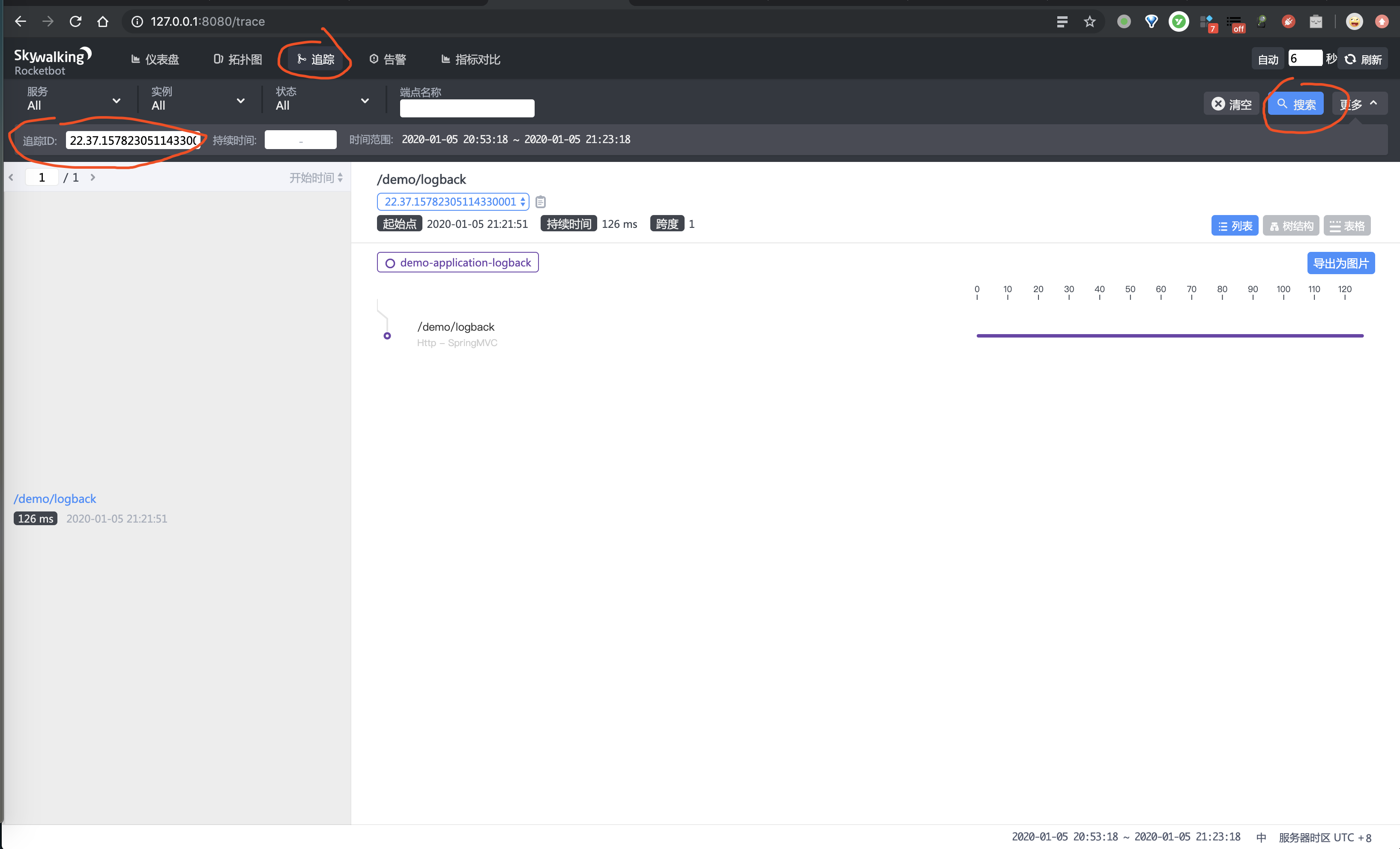Click 导出为图片 export as image button
This screenshot has height=849, width=1400.
(1340, 263)
